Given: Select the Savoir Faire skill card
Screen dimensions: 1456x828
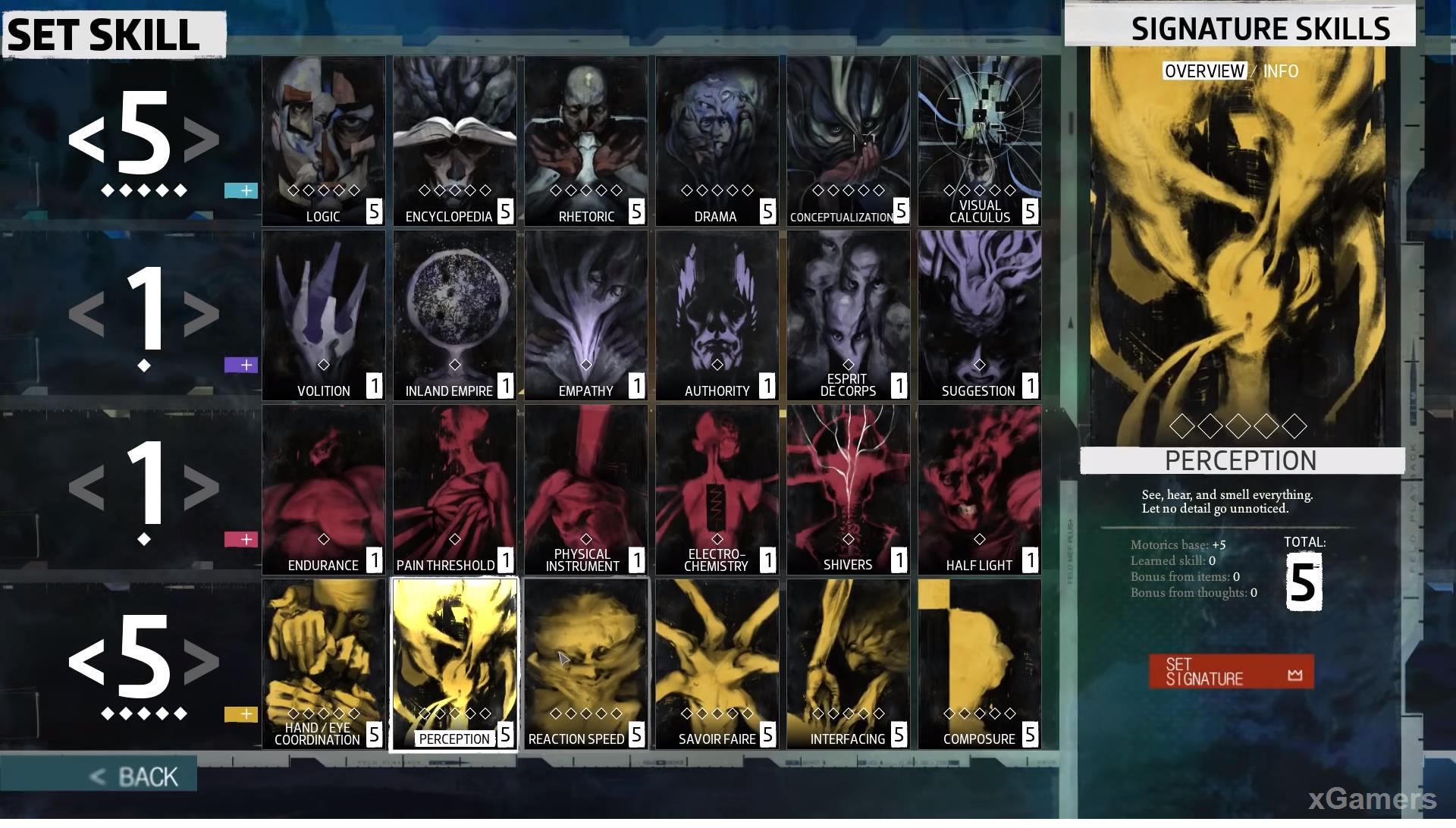Looking at the screenshot, I should pyautogui.click(x=717, y=664).
